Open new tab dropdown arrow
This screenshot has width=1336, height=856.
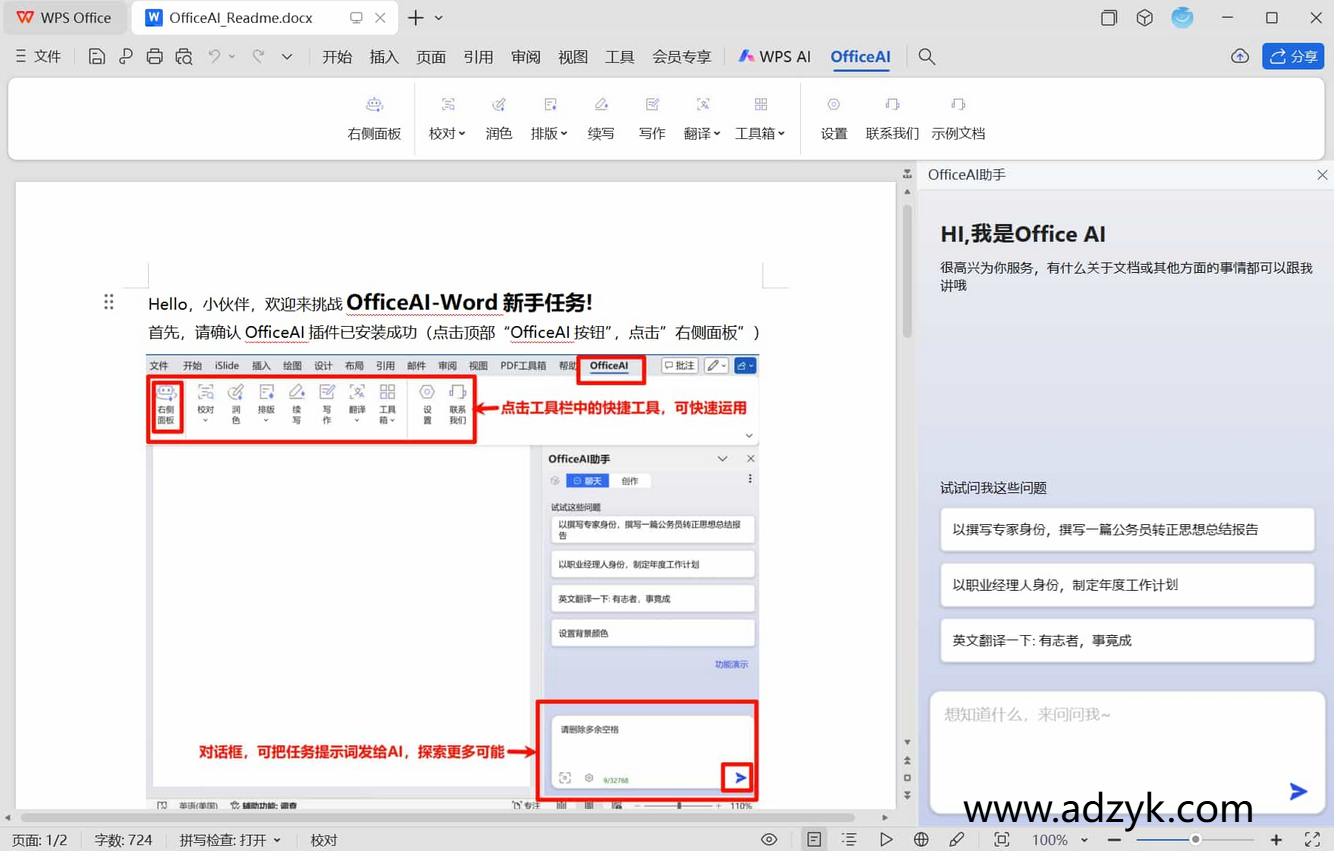point(439,18)
